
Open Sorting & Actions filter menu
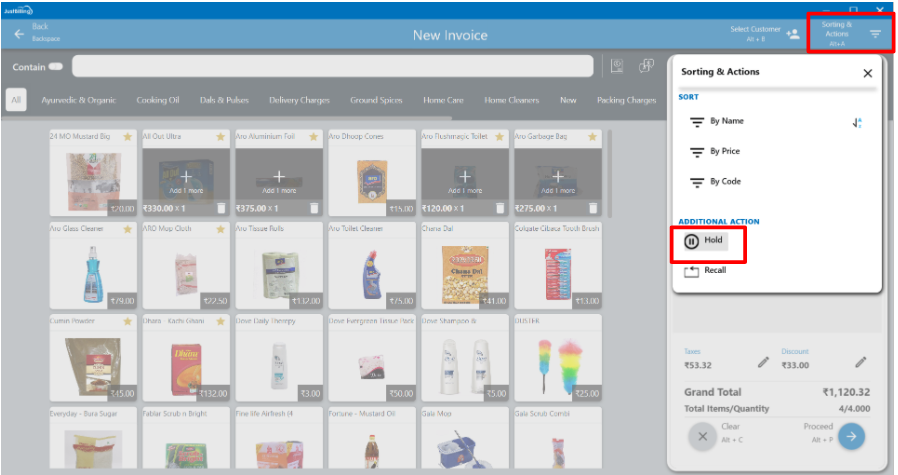coord(875,35)
